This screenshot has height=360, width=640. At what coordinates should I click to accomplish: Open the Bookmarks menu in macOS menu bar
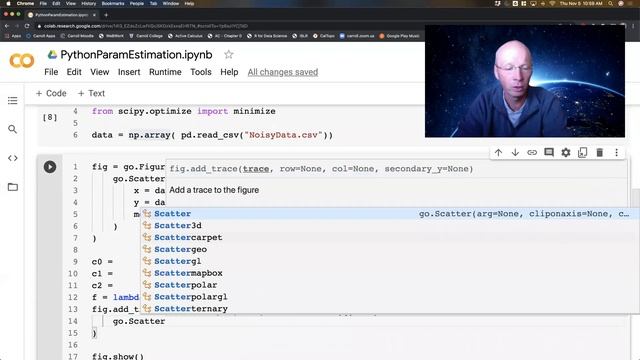(x=113, y=3)
